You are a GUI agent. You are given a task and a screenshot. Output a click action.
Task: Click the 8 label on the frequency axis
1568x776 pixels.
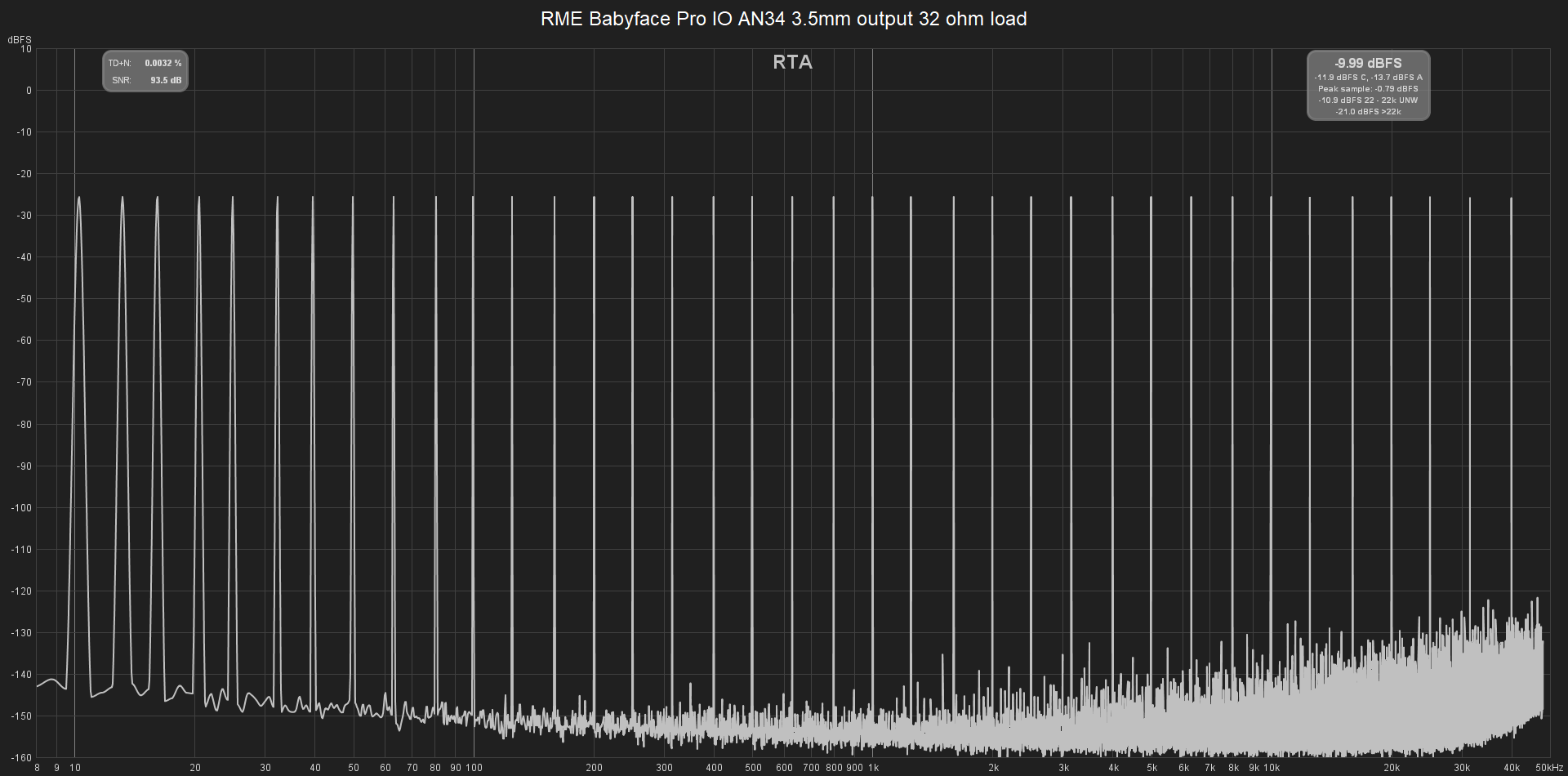(x=38, y=768)
